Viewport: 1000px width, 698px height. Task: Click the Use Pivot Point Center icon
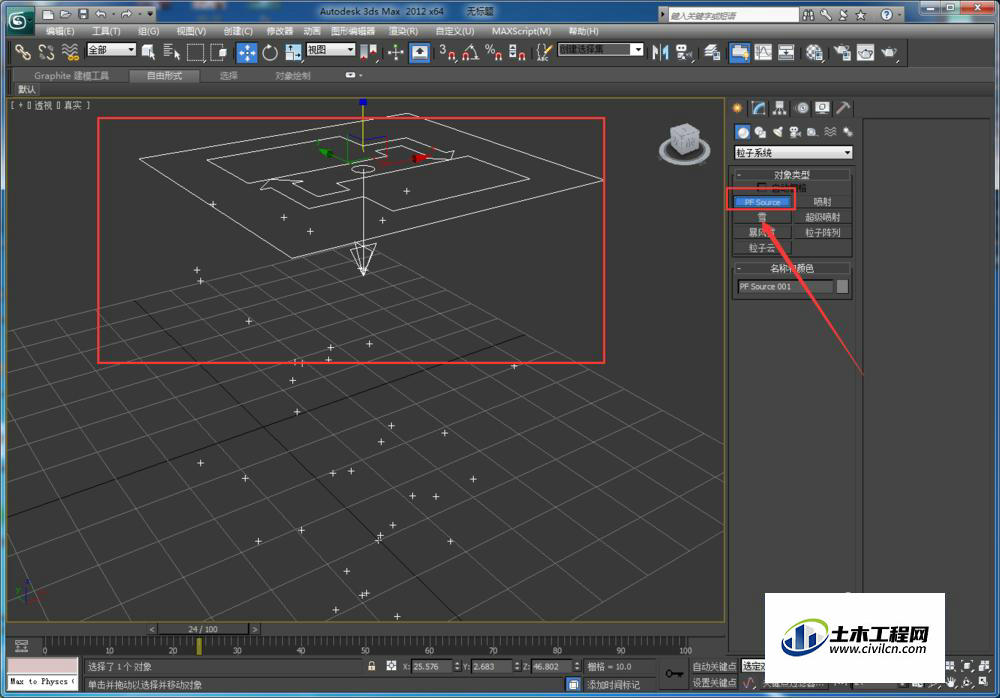click(x=369, y=52)
